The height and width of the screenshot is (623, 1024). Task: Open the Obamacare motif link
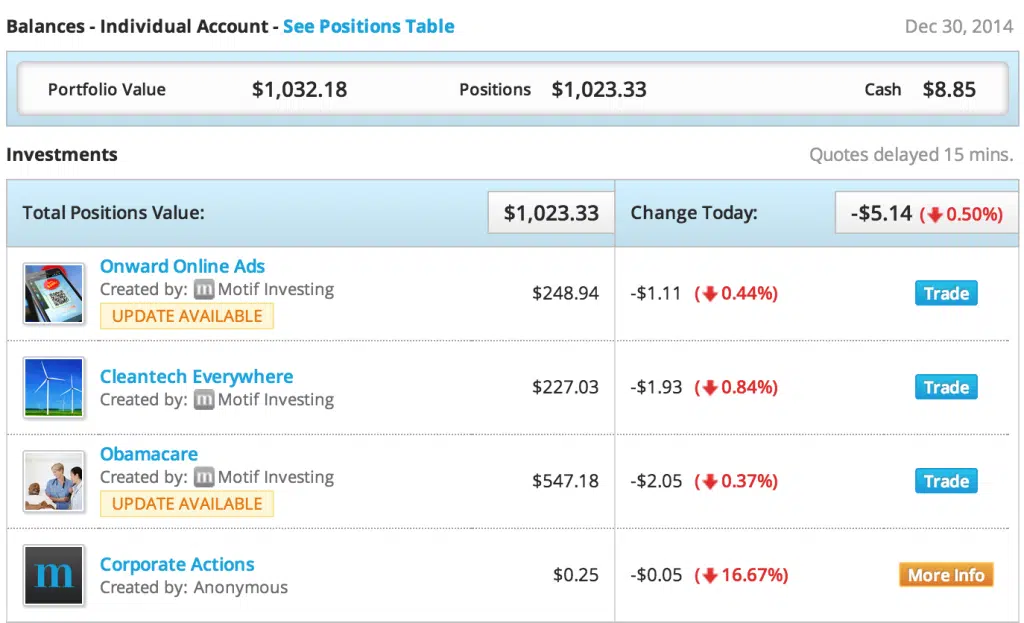(x=149, y=454)
